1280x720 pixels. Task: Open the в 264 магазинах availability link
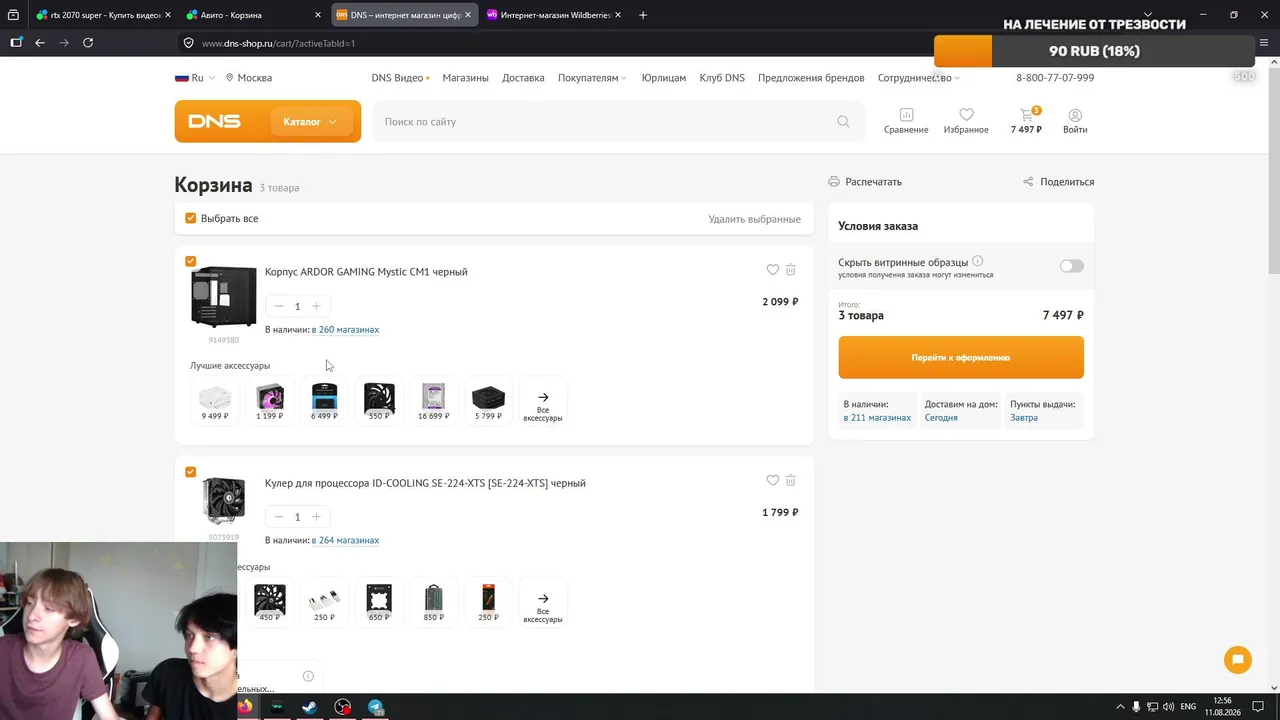click(345, 541)
